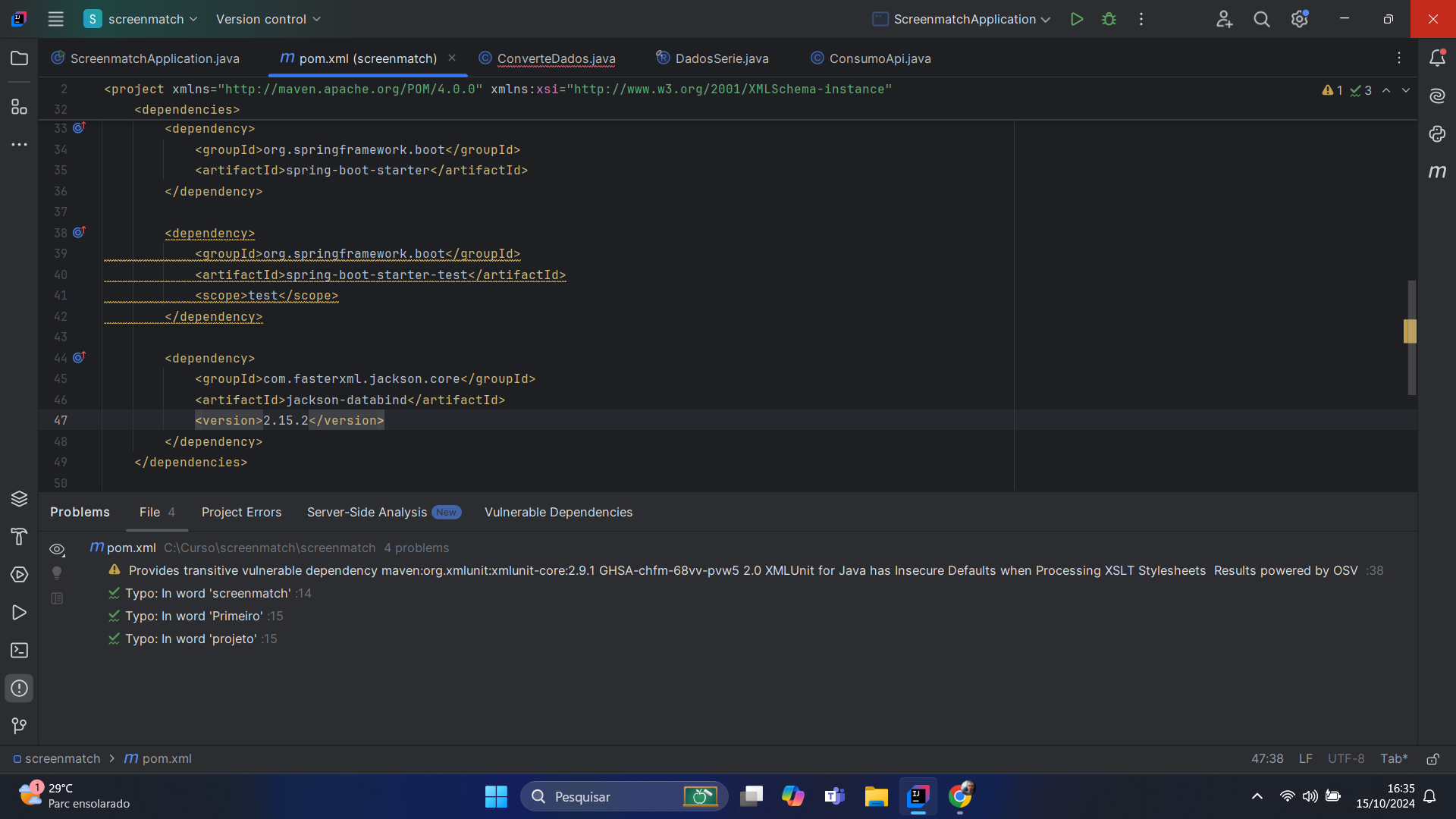Open the Project Errors tab
Screen dimensions: 1456x819
(x=241, y=513)
